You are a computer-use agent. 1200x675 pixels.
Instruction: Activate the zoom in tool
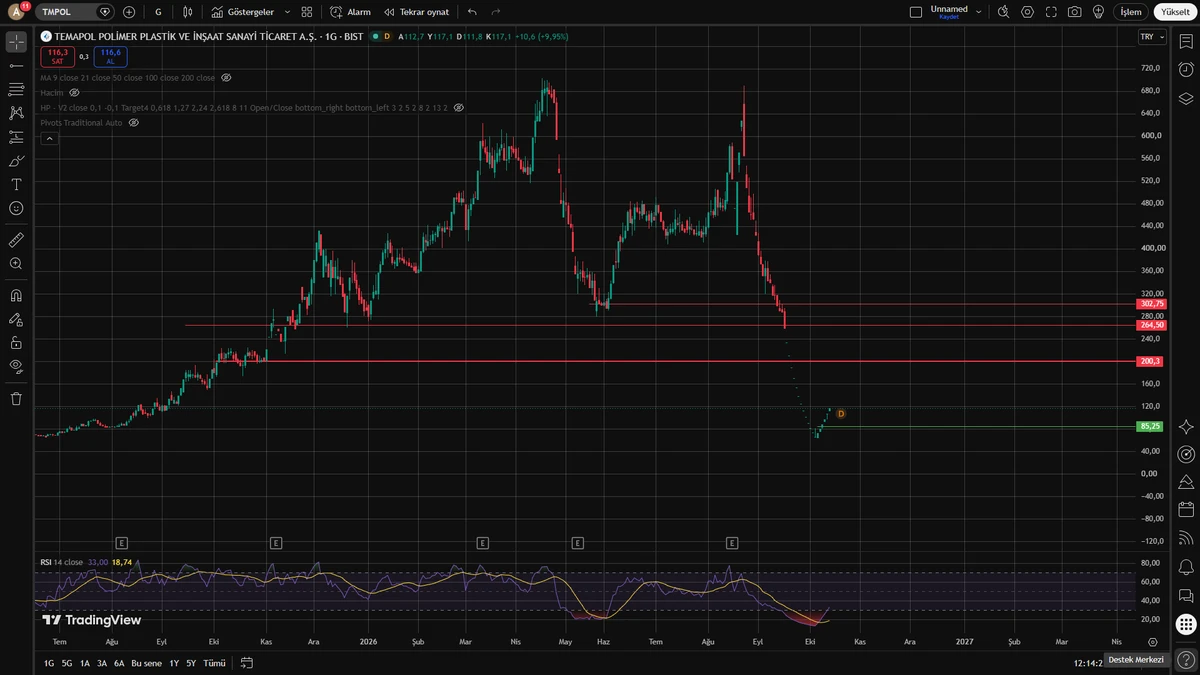pyautogui.click(x=16, y=264)
